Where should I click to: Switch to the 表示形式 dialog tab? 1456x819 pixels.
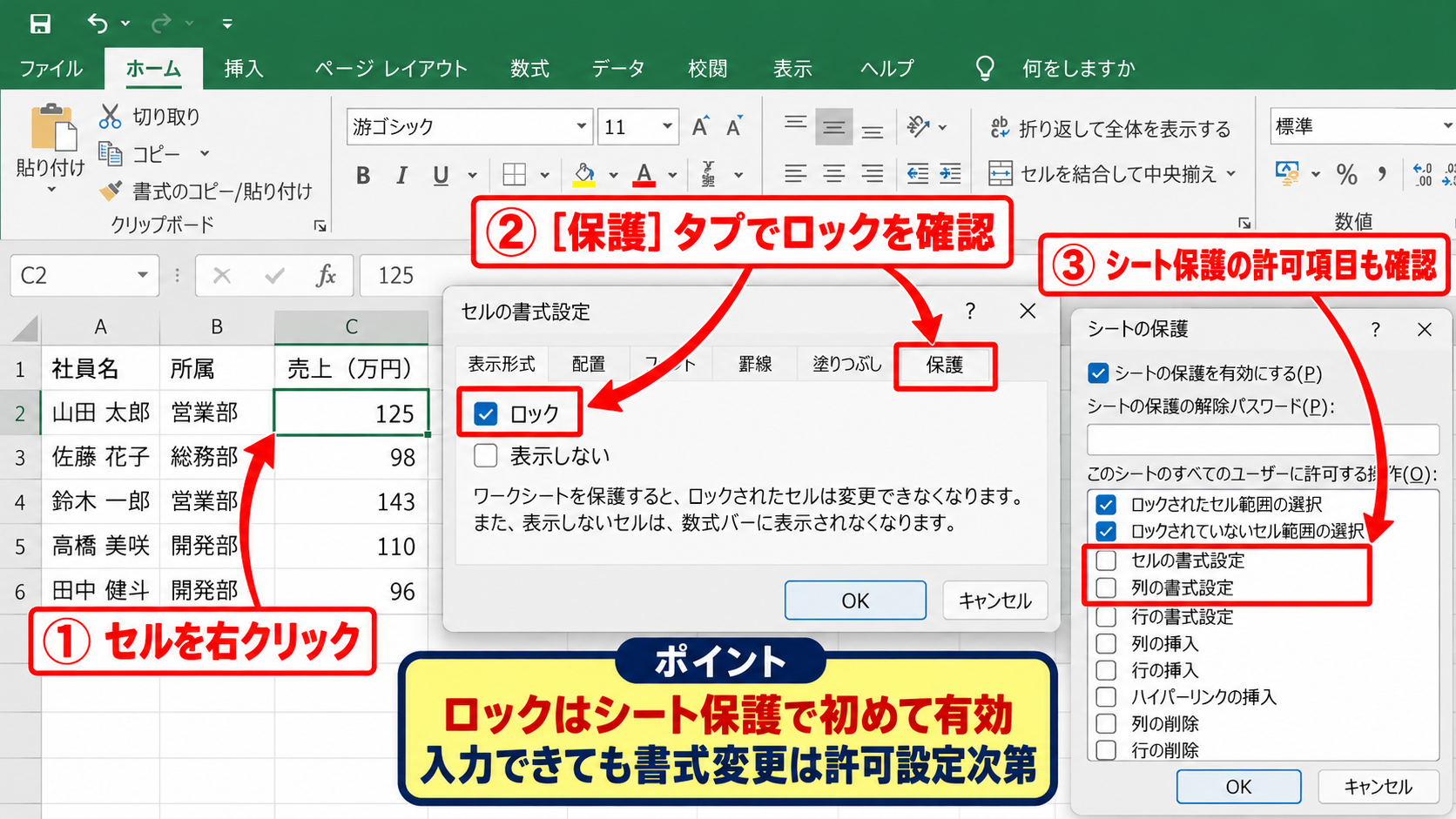click(502, 364)
